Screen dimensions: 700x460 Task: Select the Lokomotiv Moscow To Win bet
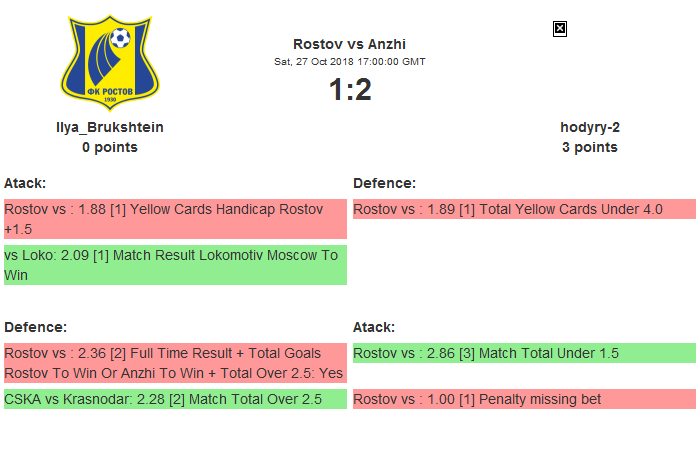[175, 264]
